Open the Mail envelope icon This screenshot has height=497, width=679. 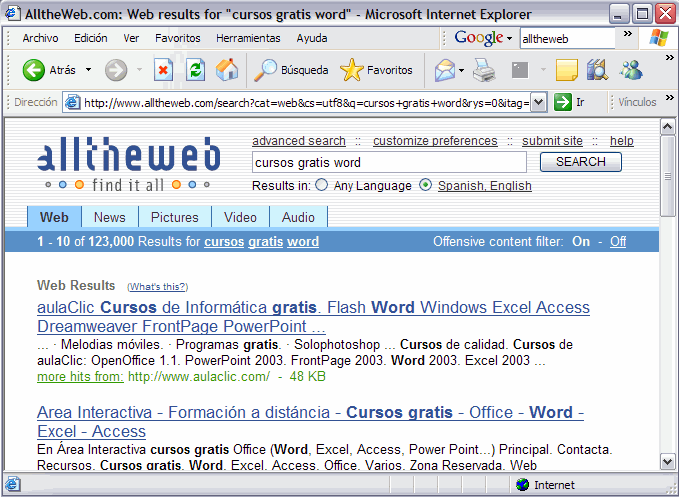click(x=445, y=70)
